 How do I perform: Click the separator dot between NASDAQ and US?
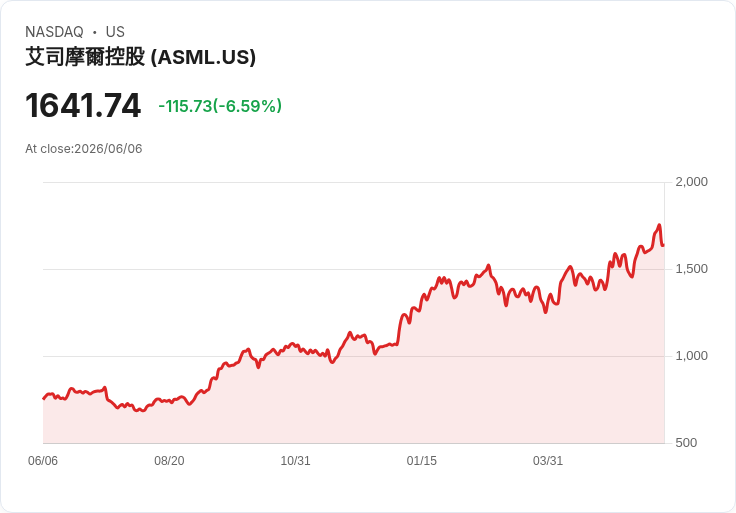pyautogui.click(x=94, y=32)
